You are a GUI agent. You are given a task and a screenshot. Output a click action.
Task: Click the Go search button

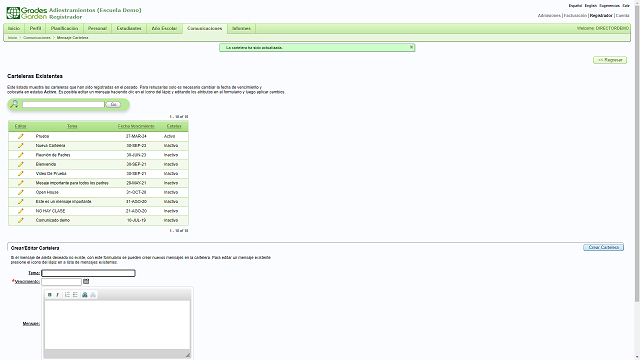113,104
